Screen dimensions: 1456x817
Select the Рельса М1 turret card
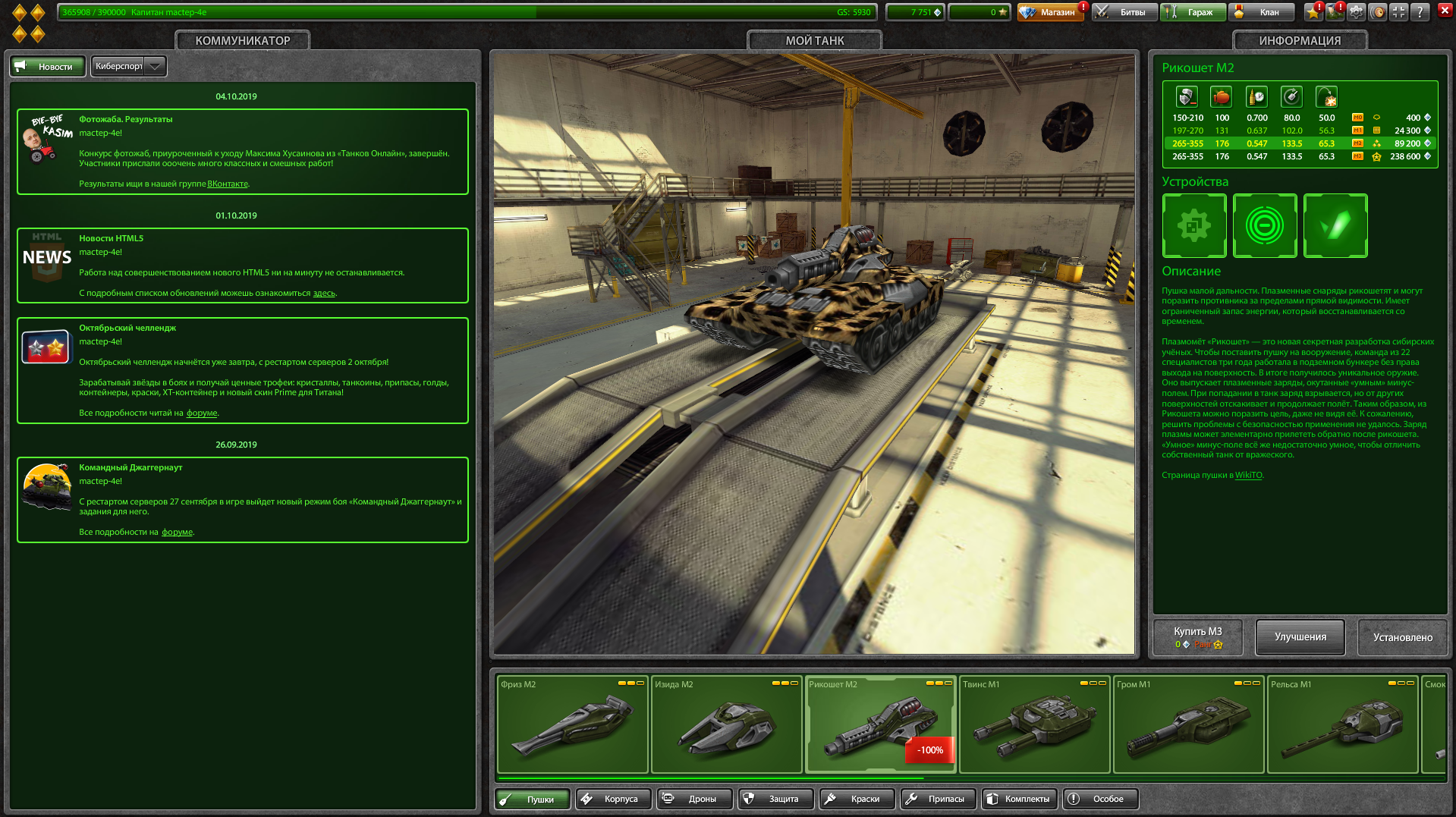(1343, 724)
